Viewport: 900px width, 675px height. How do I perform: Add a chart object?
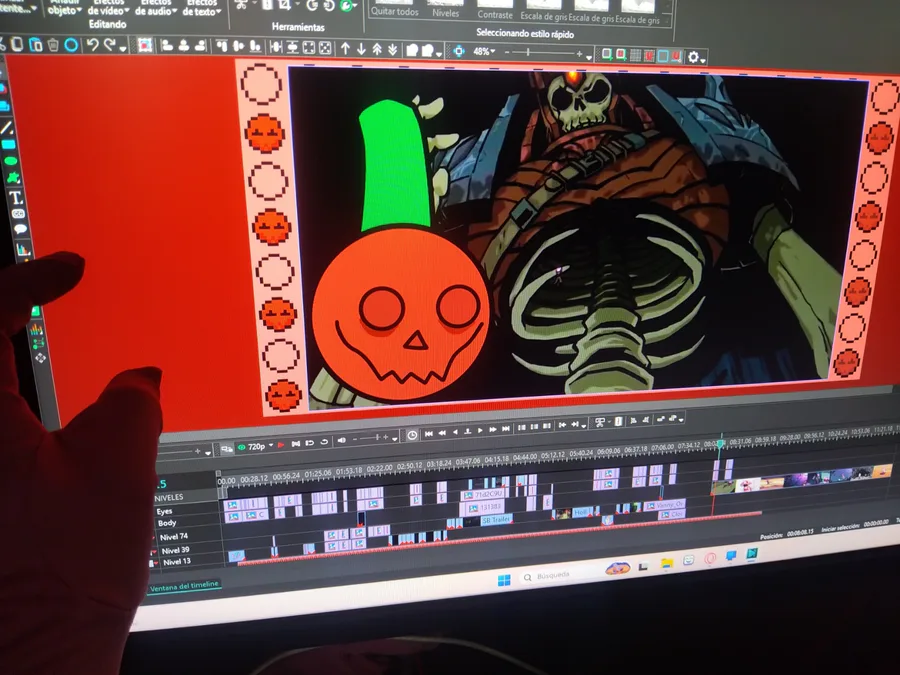click(23, 249)
